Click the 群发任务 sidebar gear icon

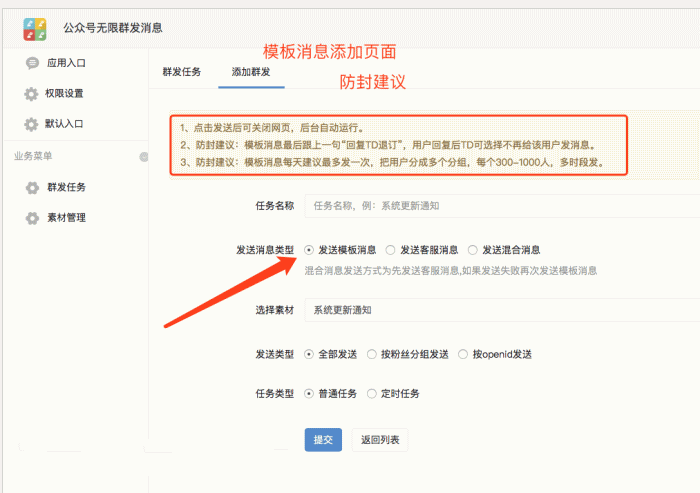tap(32, 187)
